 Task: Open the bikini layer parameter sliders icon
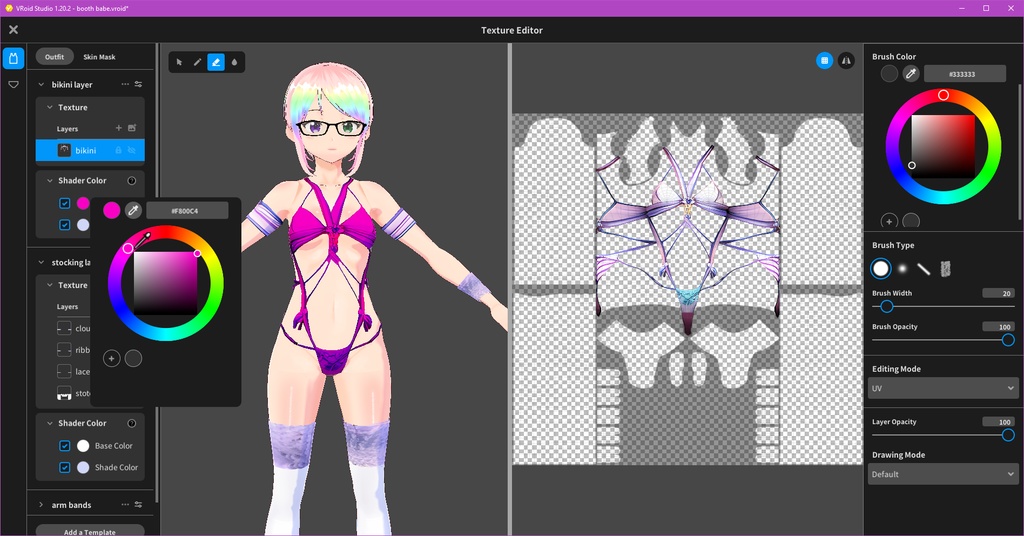coord(138,84)
